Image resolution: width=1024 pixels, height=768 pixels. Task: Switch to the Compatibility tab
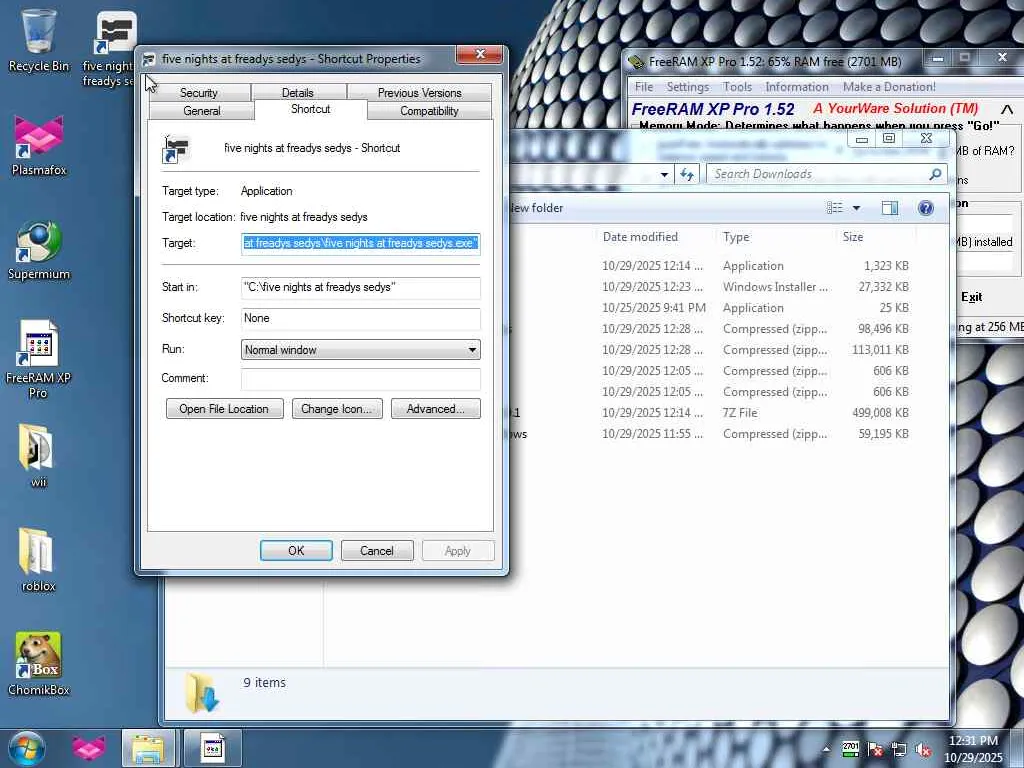(429, 111)
